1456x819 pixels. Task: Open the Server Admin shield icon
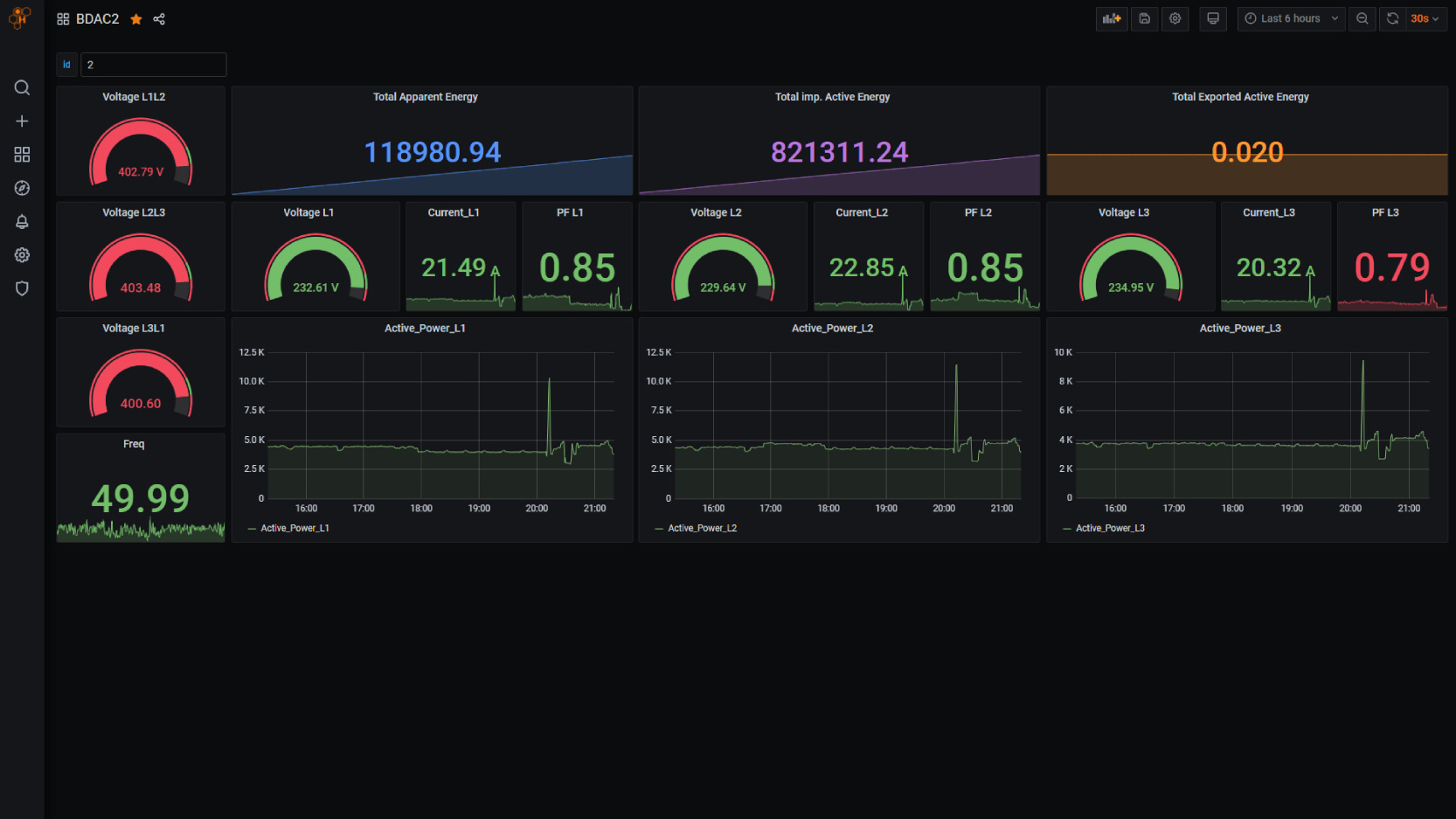pos(22,288)
